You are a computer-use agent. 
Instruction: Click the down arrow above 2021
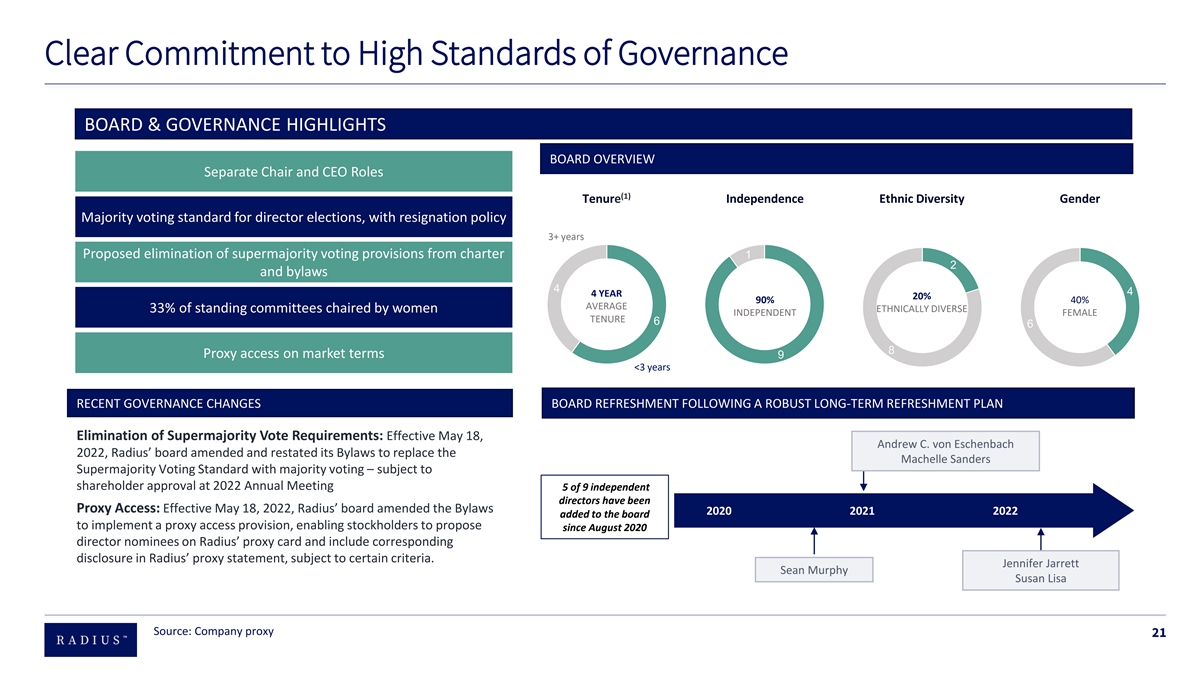[863, 480]
